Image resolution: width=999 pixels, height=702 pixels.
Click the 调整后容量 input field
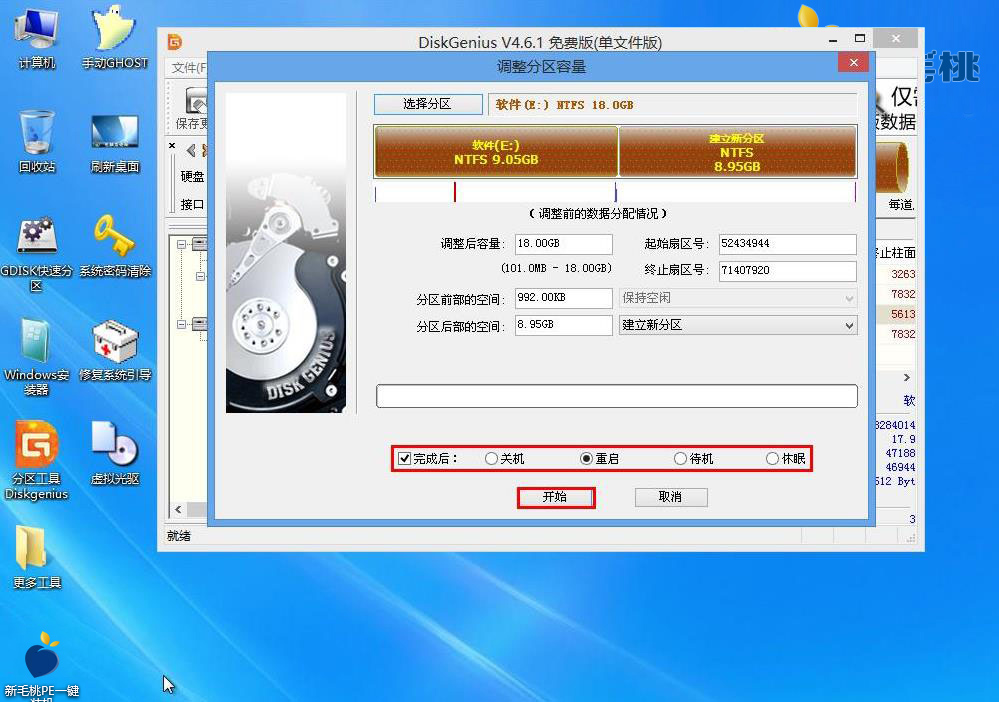point(563,244)
